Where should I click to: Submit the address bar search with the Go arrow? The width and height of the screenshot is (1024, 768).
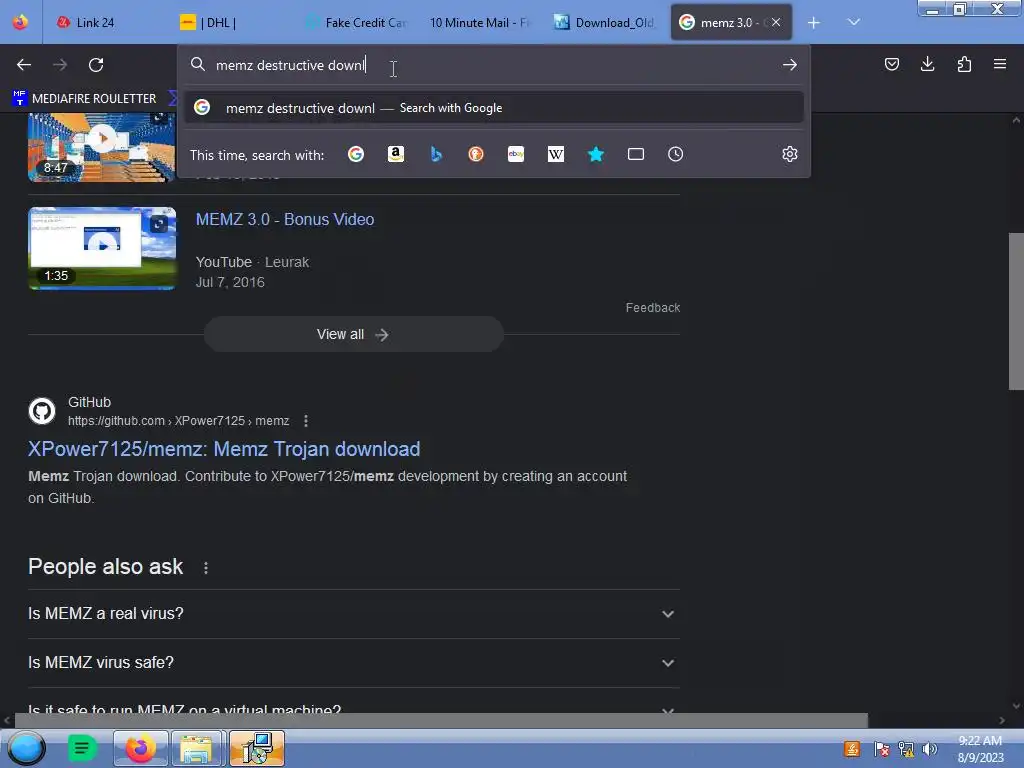coord(790,65)
